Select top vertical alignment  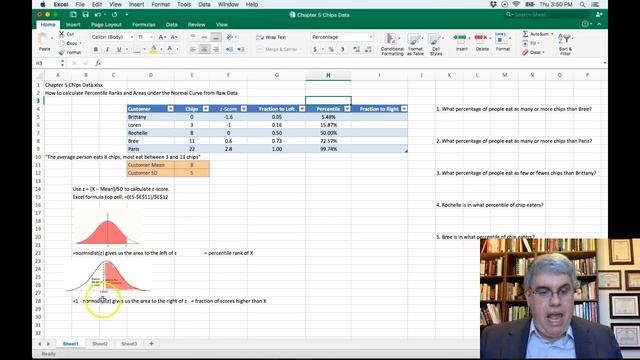(x=193, y=37)
